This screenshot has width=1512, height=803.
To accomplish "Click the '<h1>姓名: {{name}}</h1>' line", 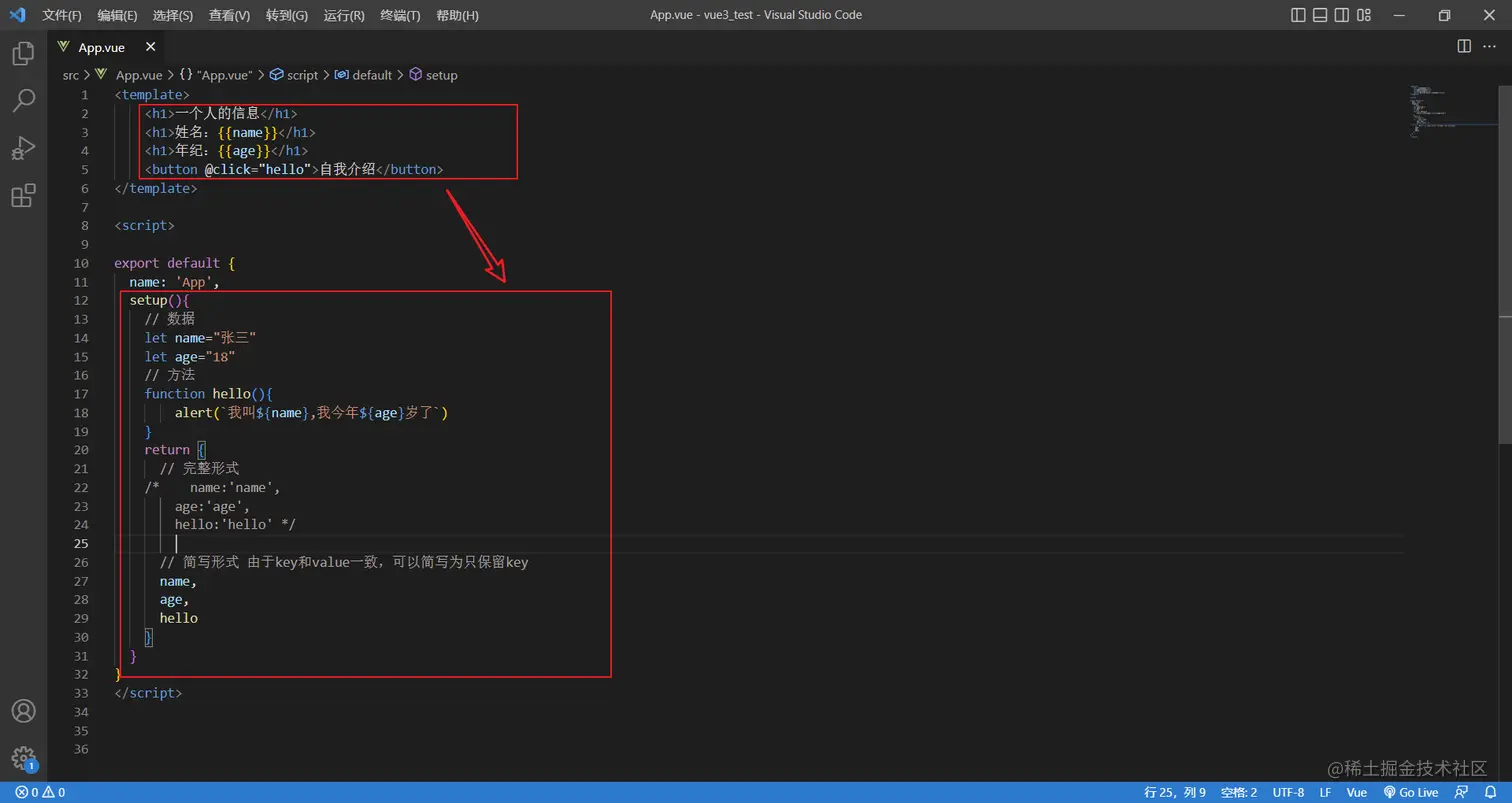I will click(x=230, y=132).
